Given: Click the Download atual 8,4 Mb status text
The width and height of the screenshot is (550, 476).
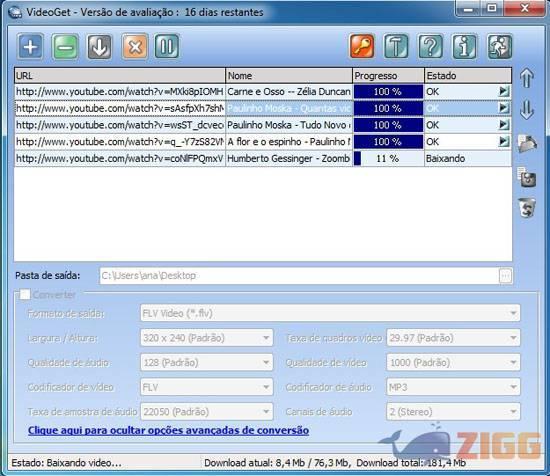Looking at the screenshot, I should click(x=277, y=463).
